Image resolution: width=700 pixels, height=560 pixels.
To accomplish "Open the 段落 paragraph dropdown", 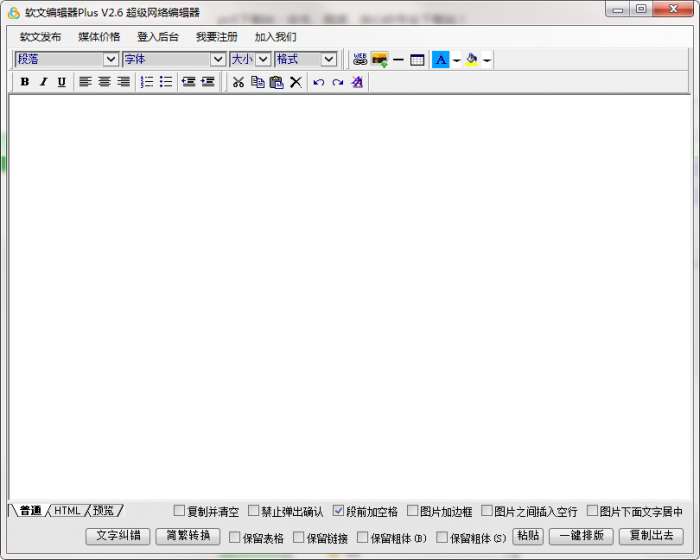I will click(110, 60).
